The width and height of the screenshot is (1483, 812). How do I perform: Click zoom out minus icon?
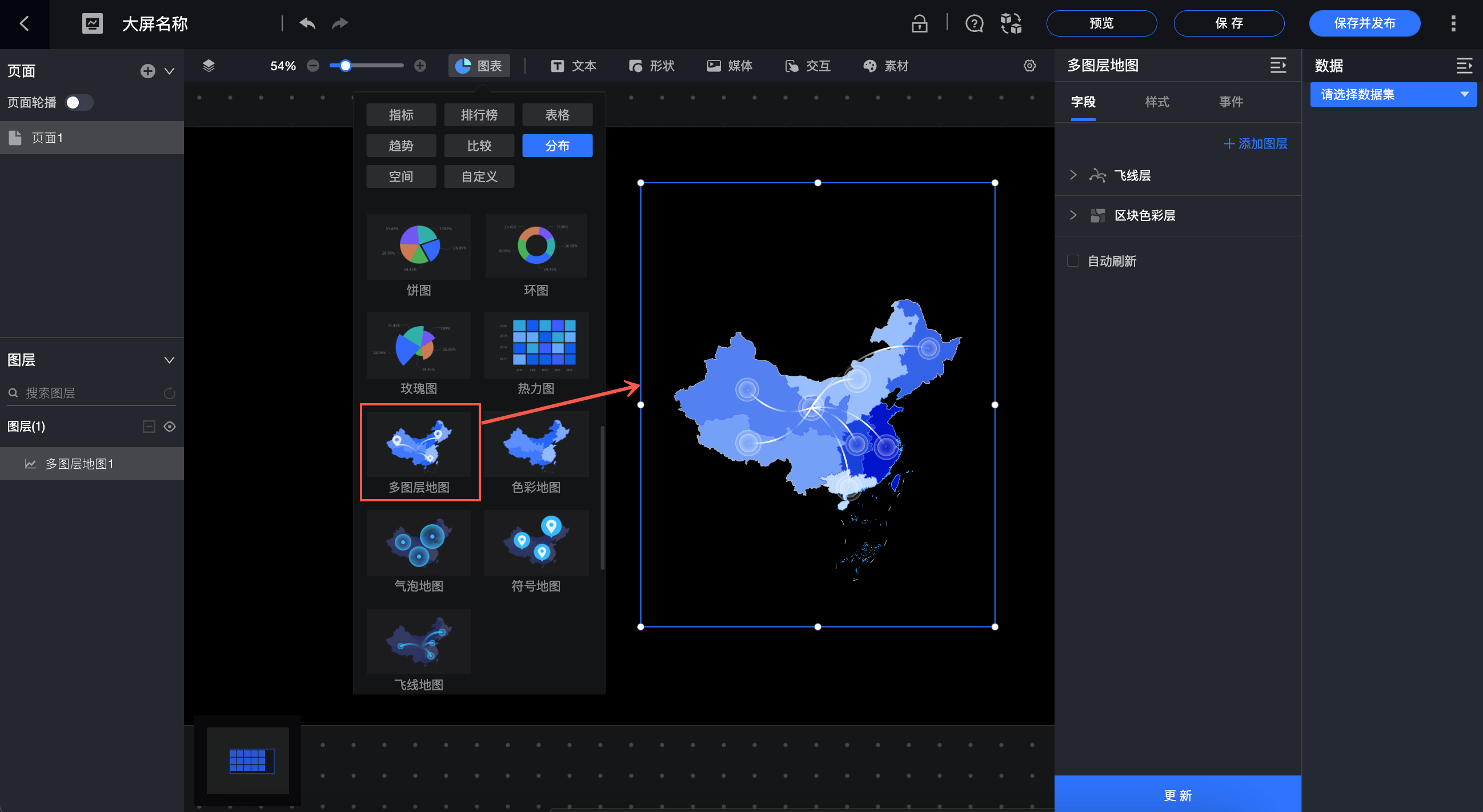pos(312,66)
